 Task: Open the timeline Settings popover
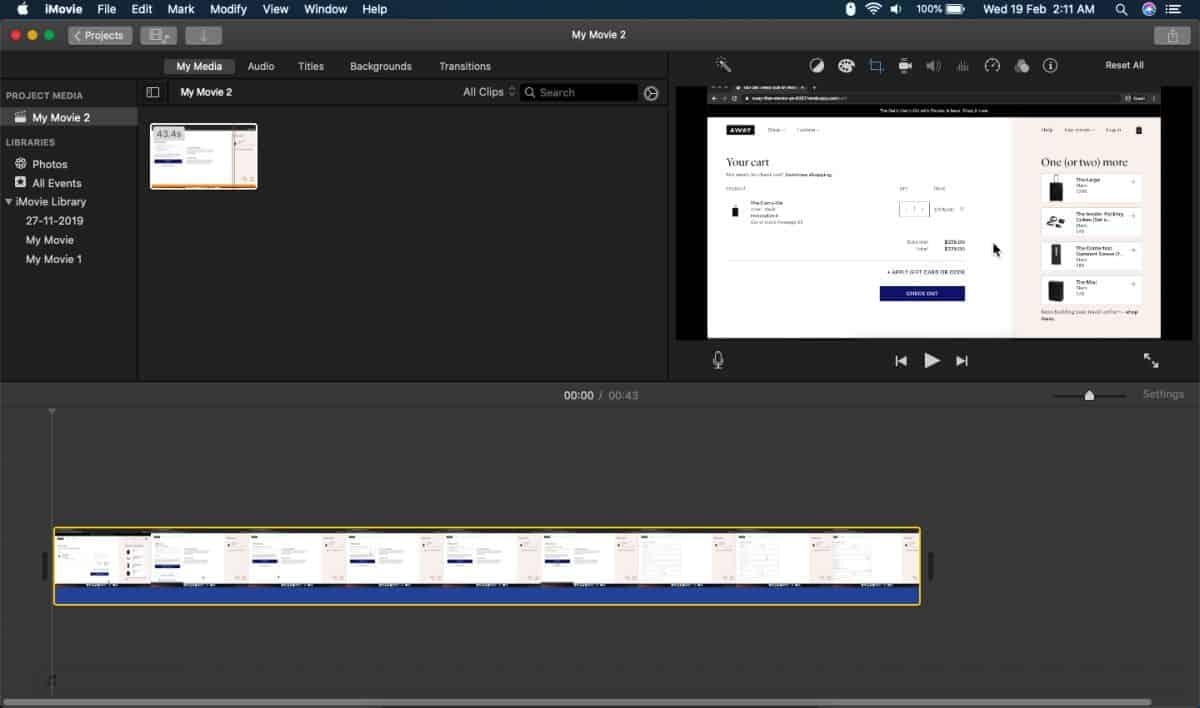(x=1163, y=394)
